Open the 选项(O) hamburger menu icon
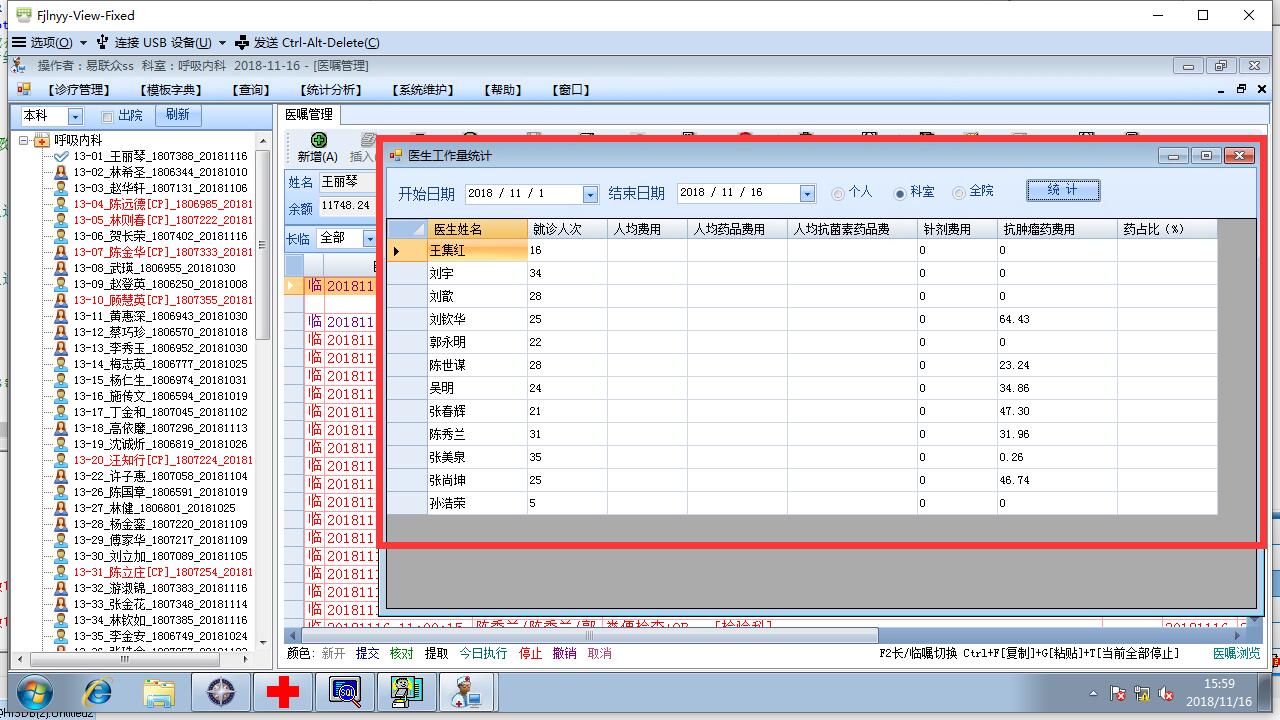This screenshot has width=1280, height=720. point(19,43)
